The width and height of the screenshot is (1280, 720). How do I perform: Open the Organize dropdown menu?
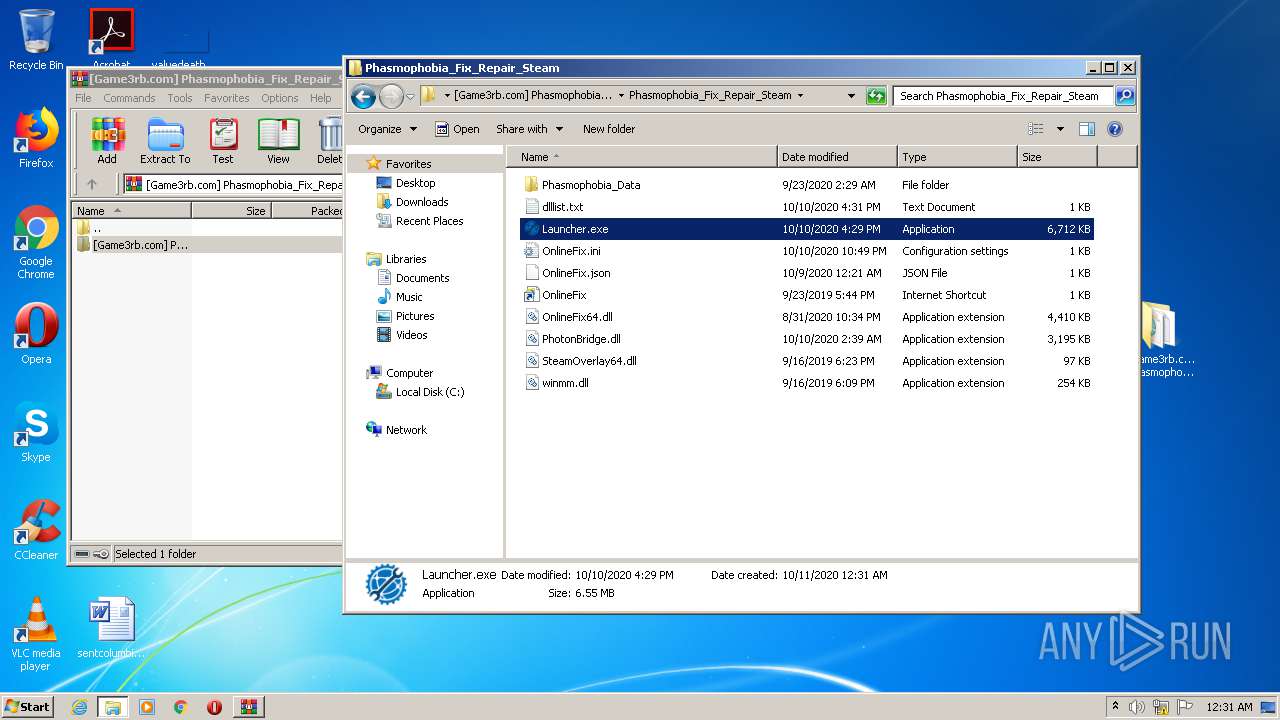[387, 129]
